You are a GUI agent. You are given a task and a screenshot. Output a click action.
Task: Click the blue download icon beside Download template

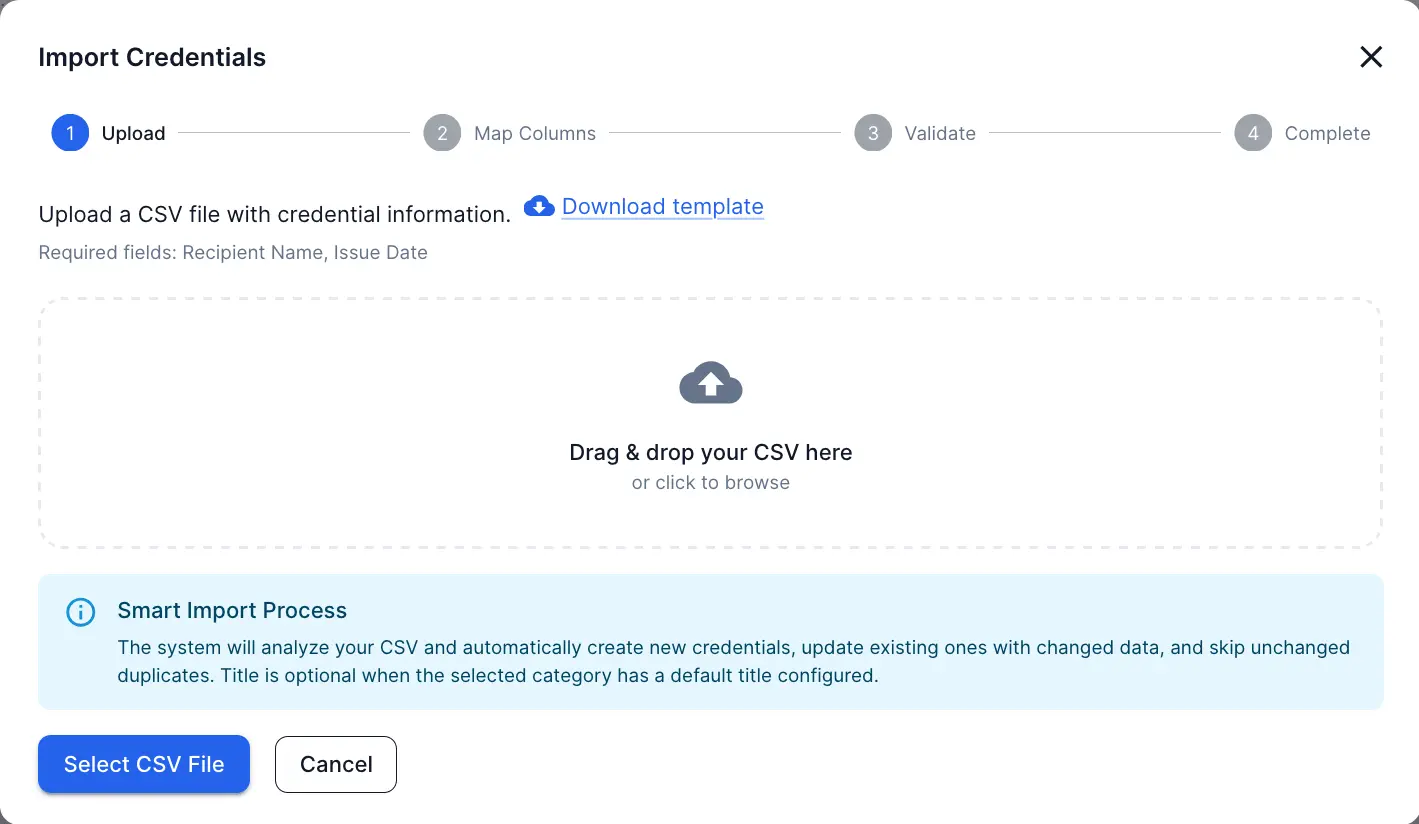[539, 206]
